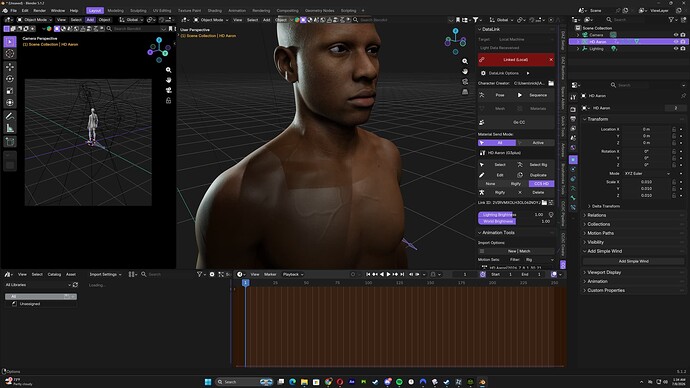Toggle lock on Scale X
This screenshot has width=690, height=388.
(x=674, y=182)
